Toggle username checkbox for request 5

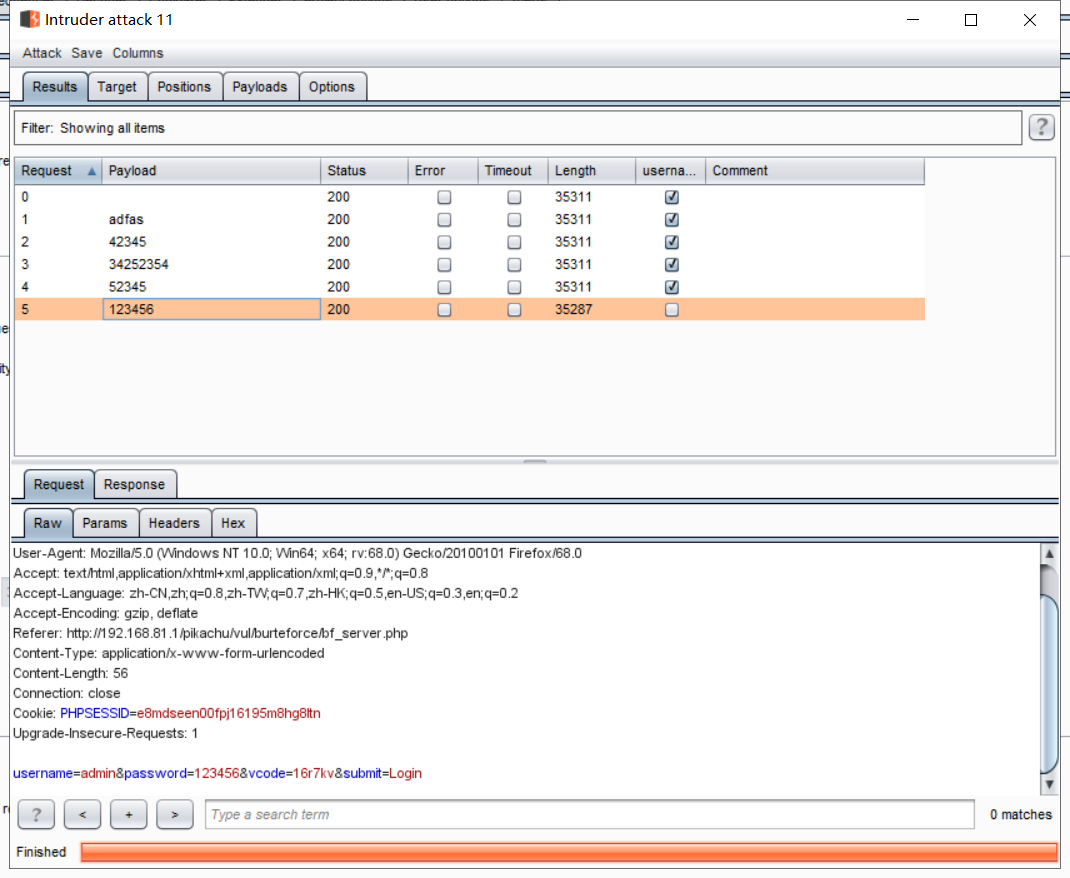pyautogui.click(x=671, y=310)
